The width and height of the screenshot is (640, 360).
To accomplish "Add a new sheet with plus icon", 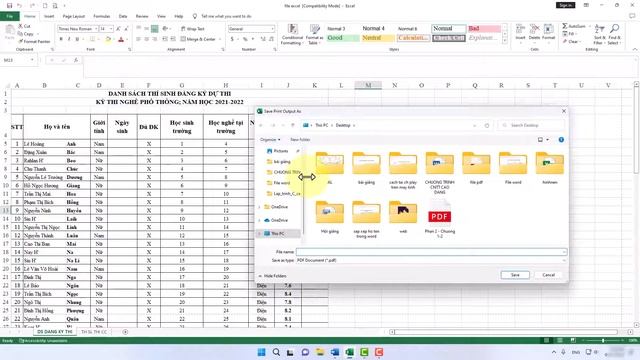I will click(125, 332).
